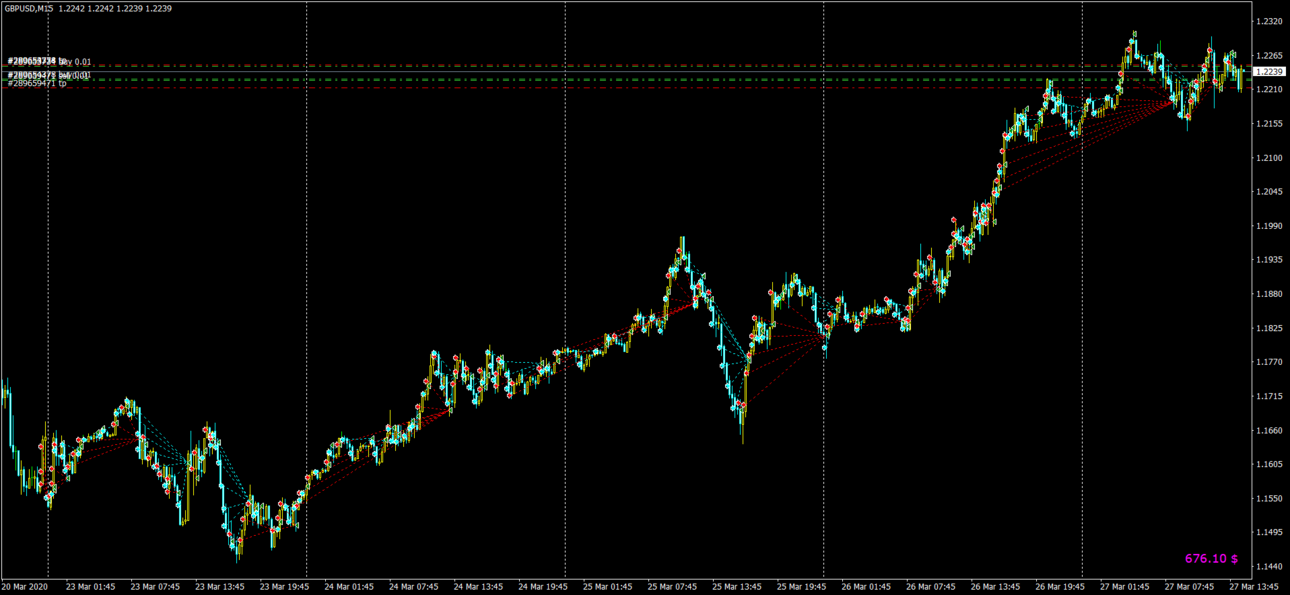Click the 1.1770 price scale label
This screenshot has height=595, width=1290.
click(x=1269, y=362)
